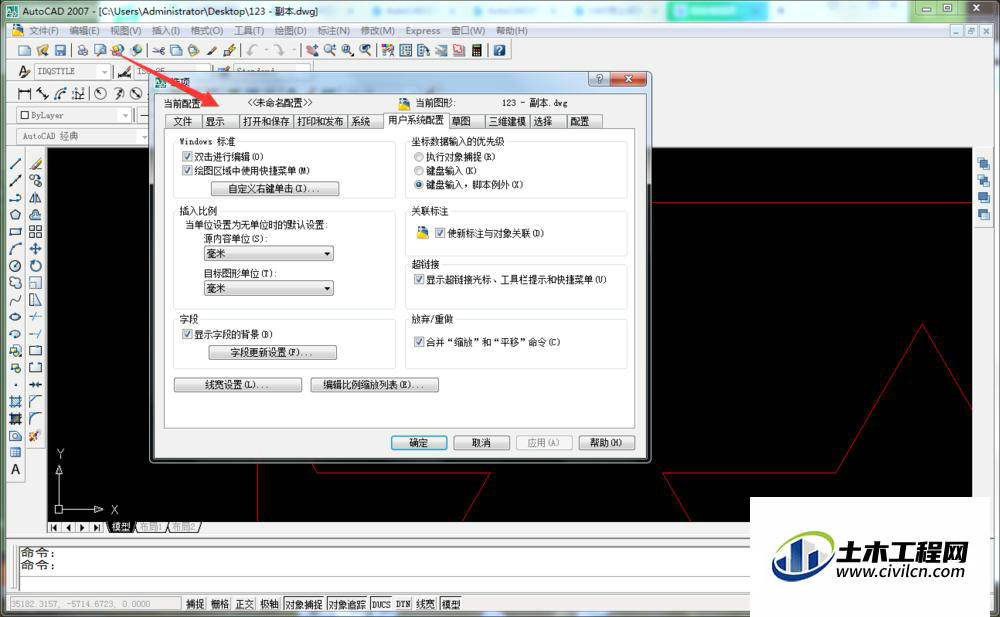1000x617 pixels.
Task: Click the New drawing icon
Action: (25, 50)
